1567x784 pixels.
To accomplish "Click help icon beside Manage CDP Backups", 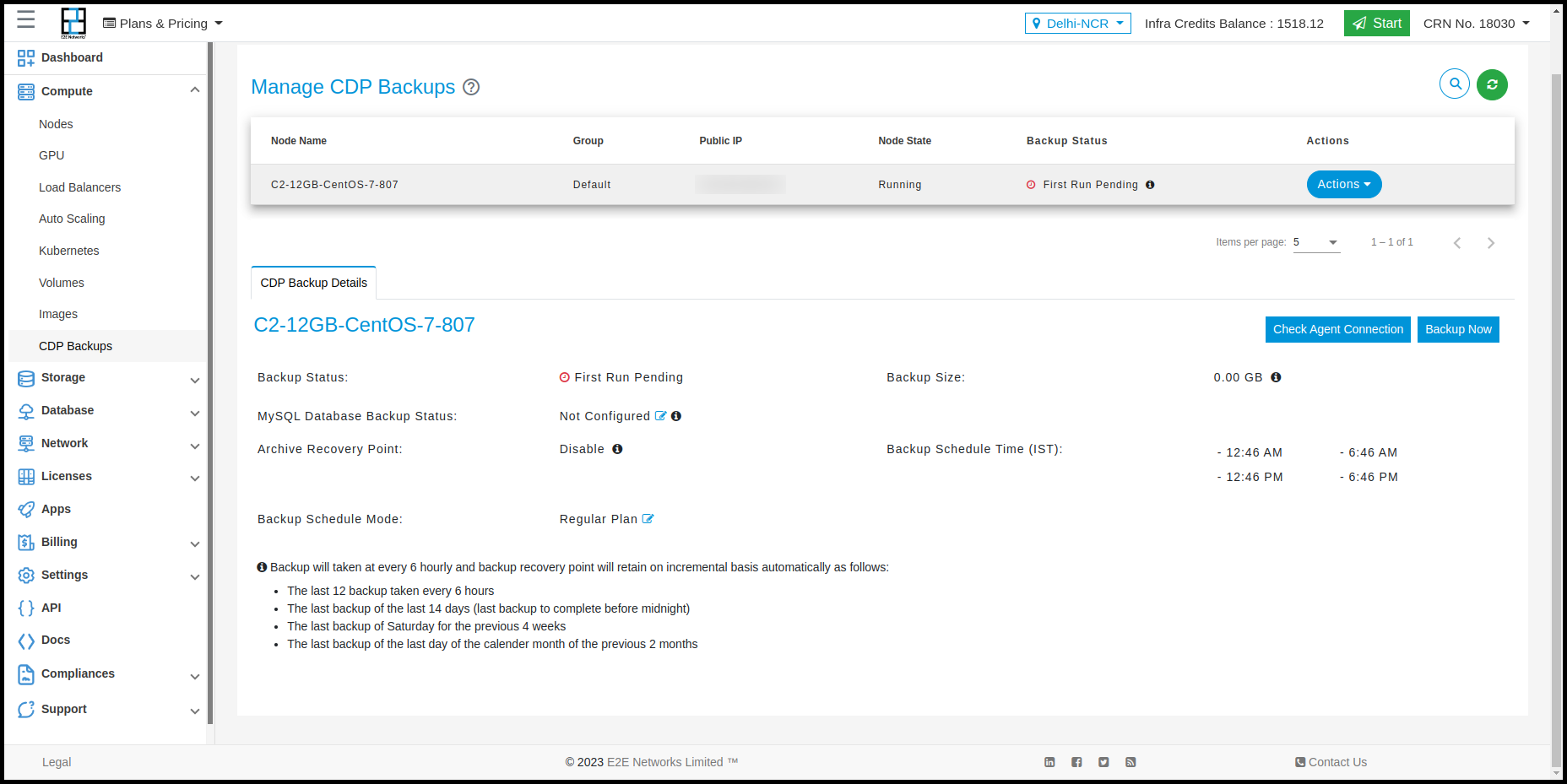I will point(472,87).
